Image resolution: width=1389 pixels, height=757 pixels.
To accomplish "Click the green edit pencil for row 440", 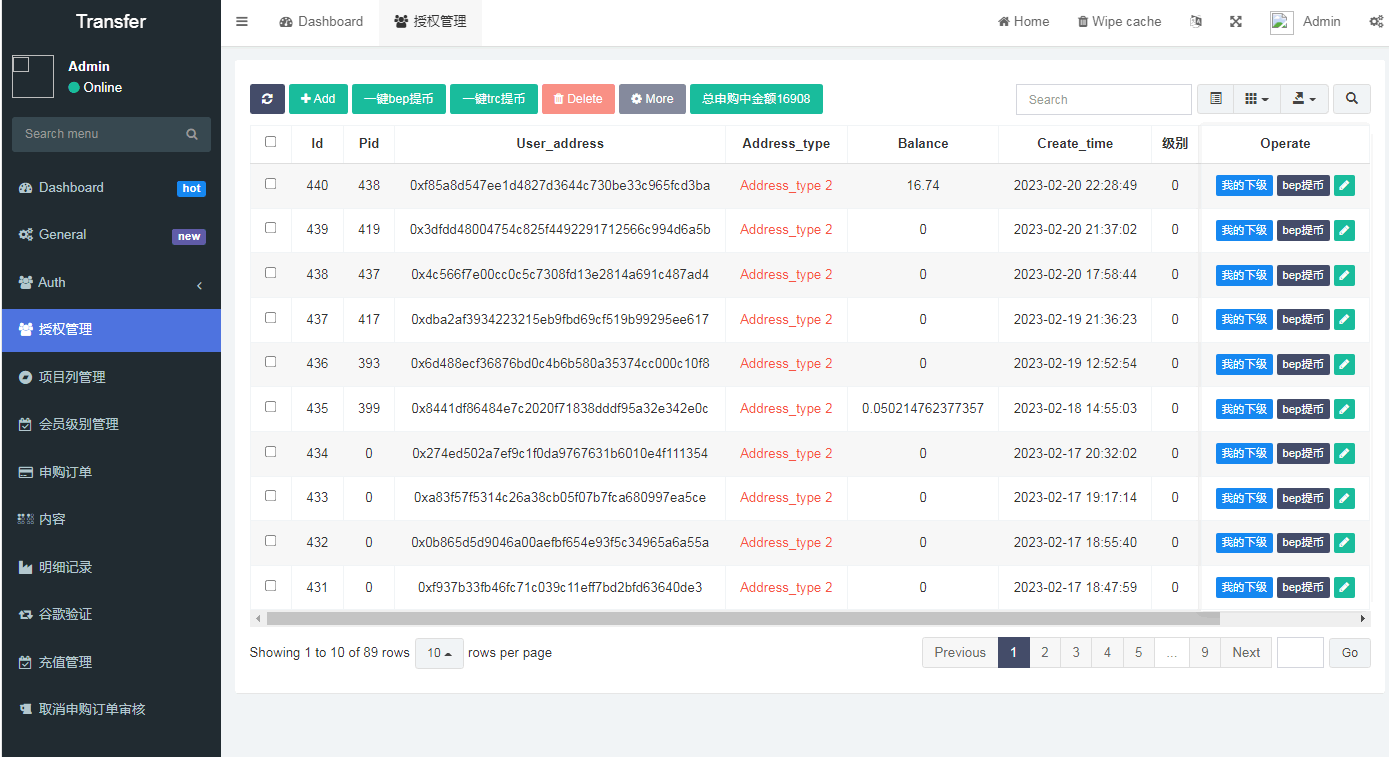I will coord(1345,185).
